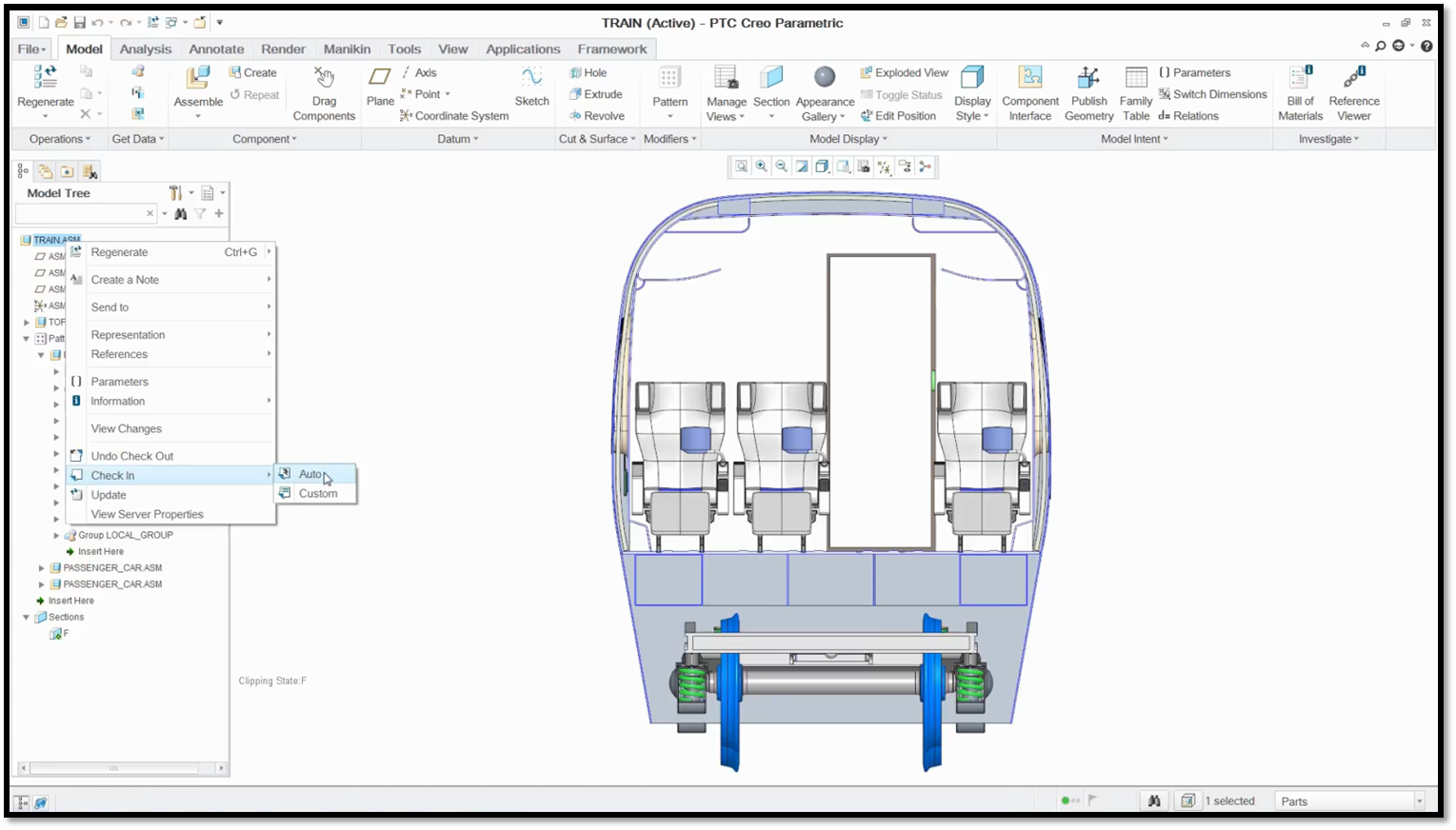The height and width of the screenshot is (830, 1456).
Task: Launch the Reference Viewer
Action: coord(1354,93)
